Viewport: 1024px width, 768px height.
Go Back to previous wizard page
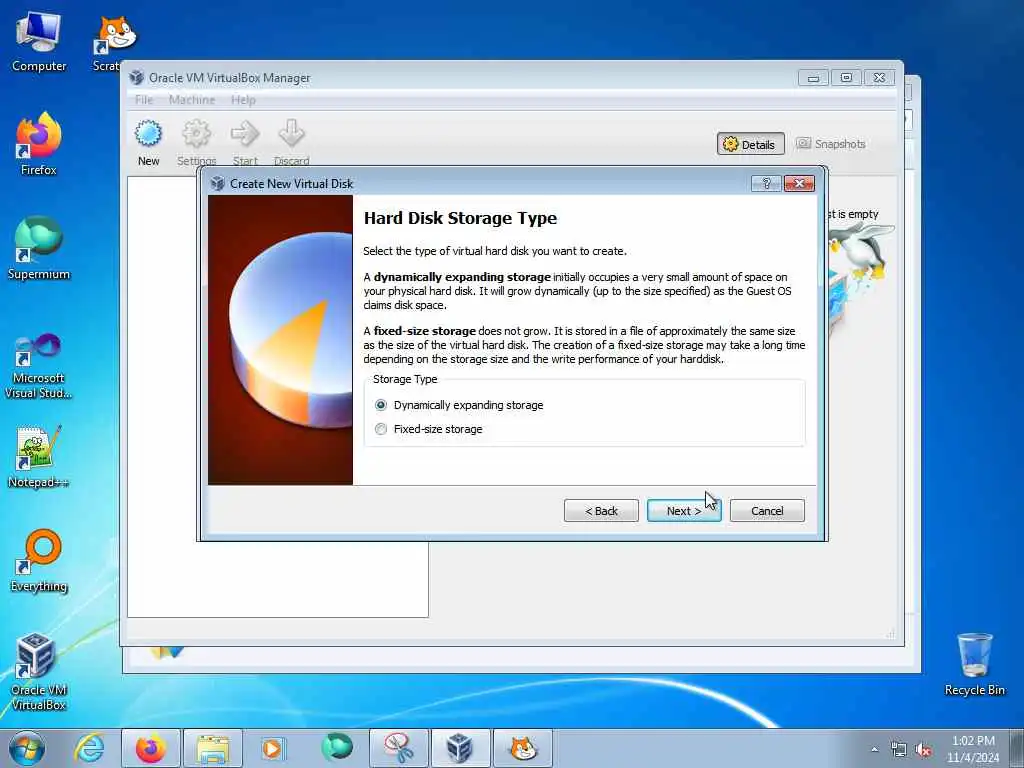(x=601, y=511)
